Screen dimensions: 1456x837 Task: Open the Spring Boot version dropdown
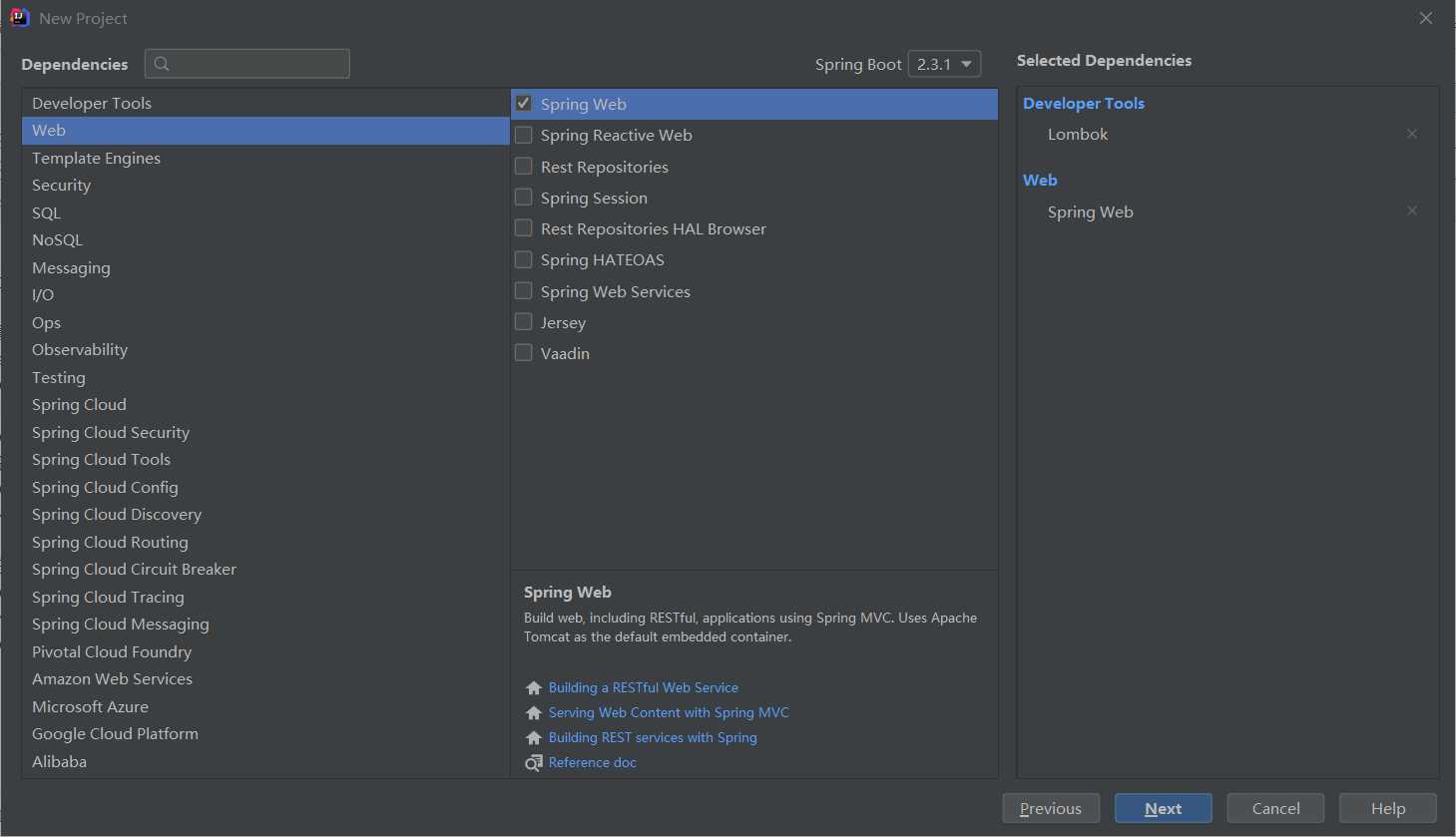tap(944, 64)
